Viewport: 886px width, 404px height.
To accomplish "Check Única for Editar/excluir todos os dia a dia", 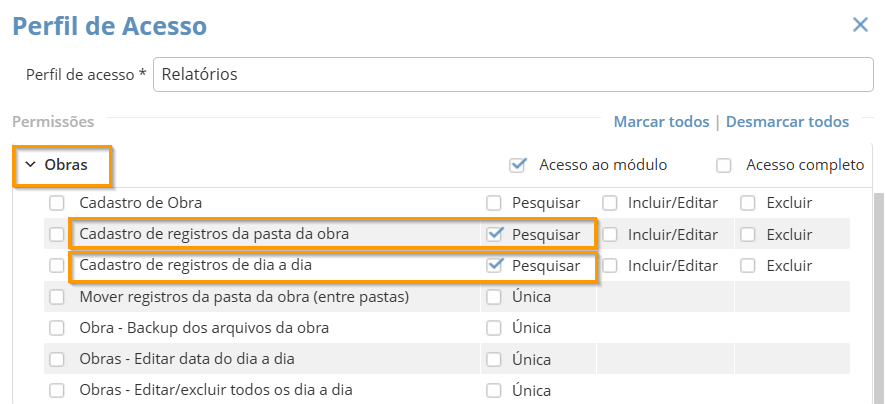I will pos(494,390).
